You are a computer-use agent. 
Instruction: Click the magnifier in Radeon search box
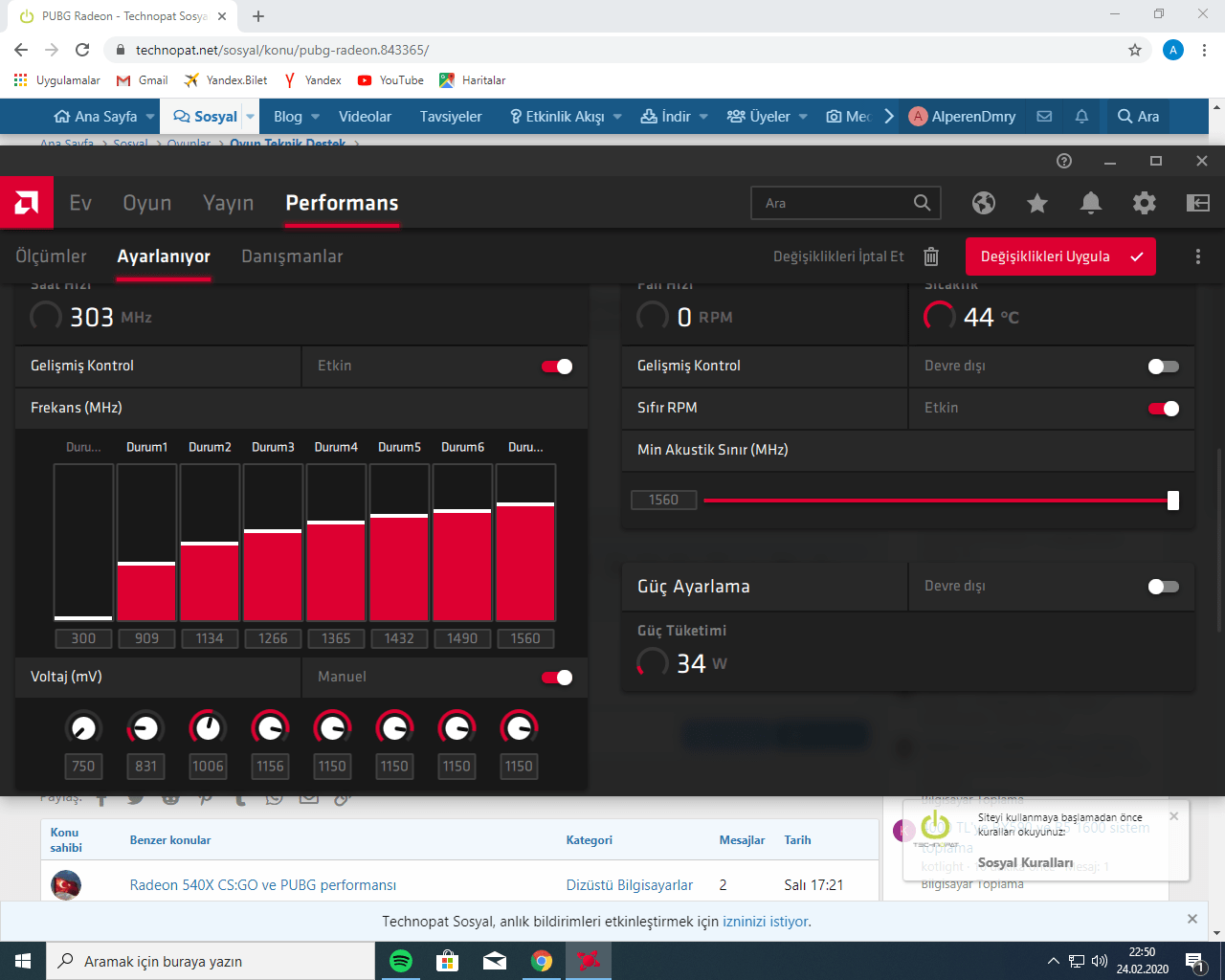tap(922, 203)
